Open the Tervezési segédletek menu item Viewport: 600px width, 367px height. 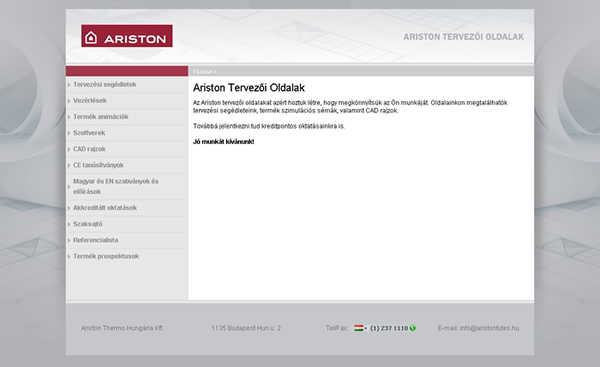pyautogui.click(x=104, y=84)
